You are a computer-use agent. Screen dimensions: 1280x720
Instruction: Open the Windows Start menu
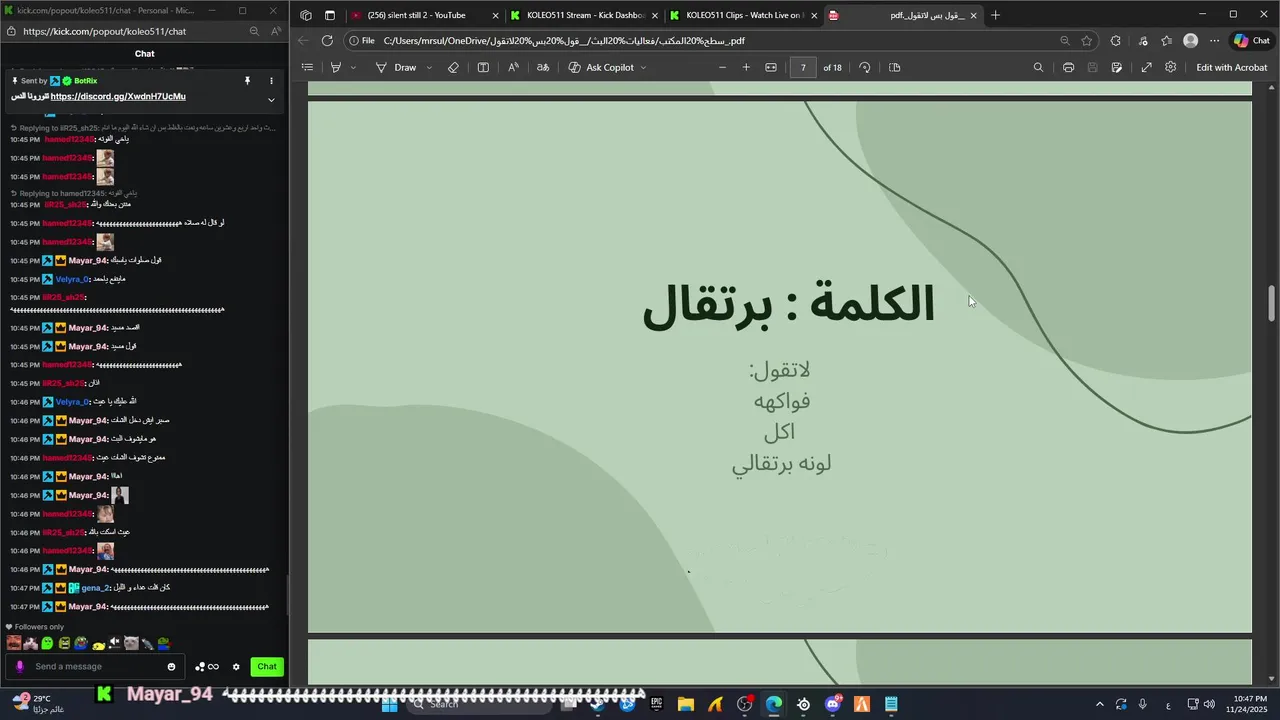point(391,704)
